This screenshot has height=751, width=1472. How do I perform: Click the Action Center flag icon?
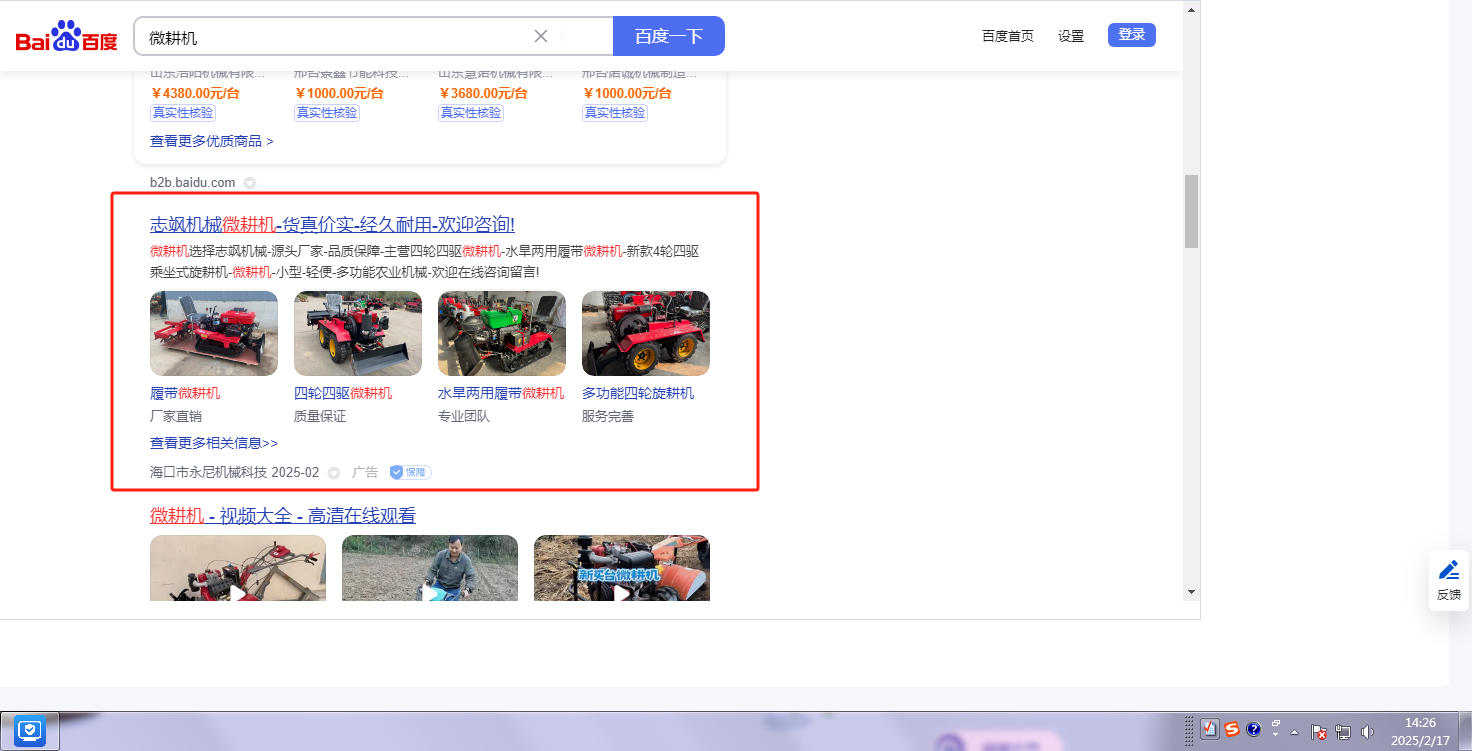click(1319, 732)
